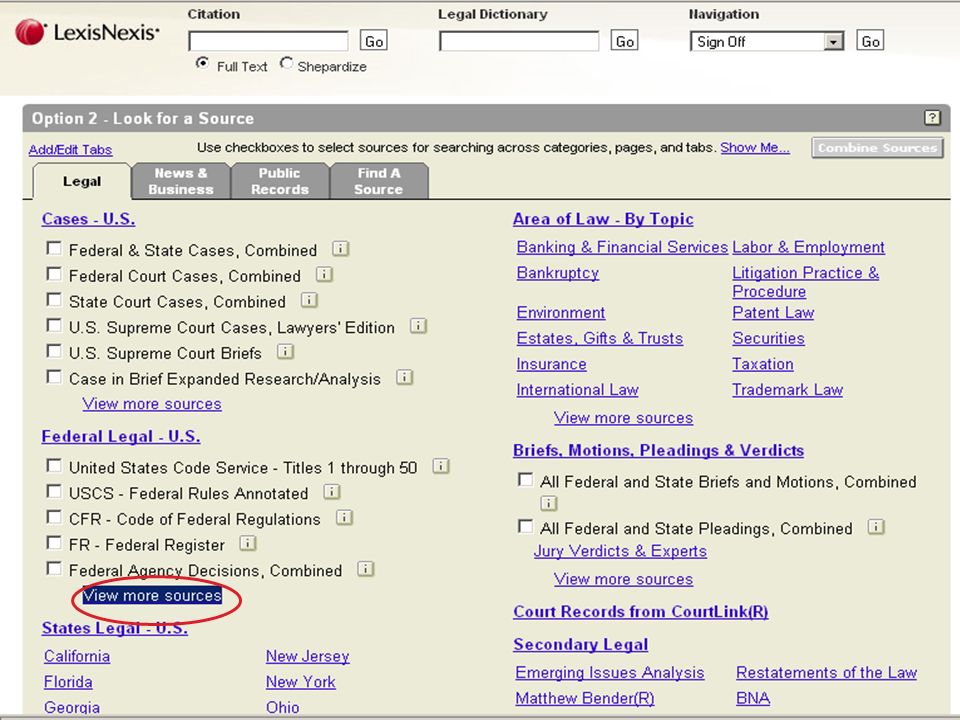View info for Federal Agency Decisions, Combined
Image resolution: width=960 pixels, height=720 pixels.
tap(366, 569)
